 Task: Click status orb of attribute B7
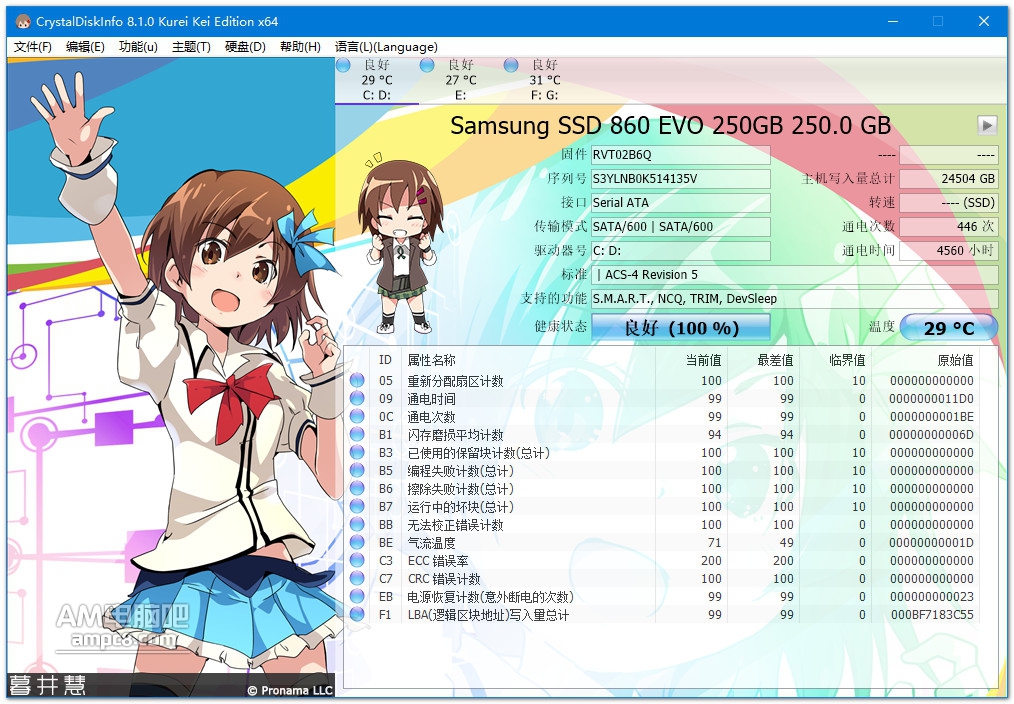click(357, 506)
